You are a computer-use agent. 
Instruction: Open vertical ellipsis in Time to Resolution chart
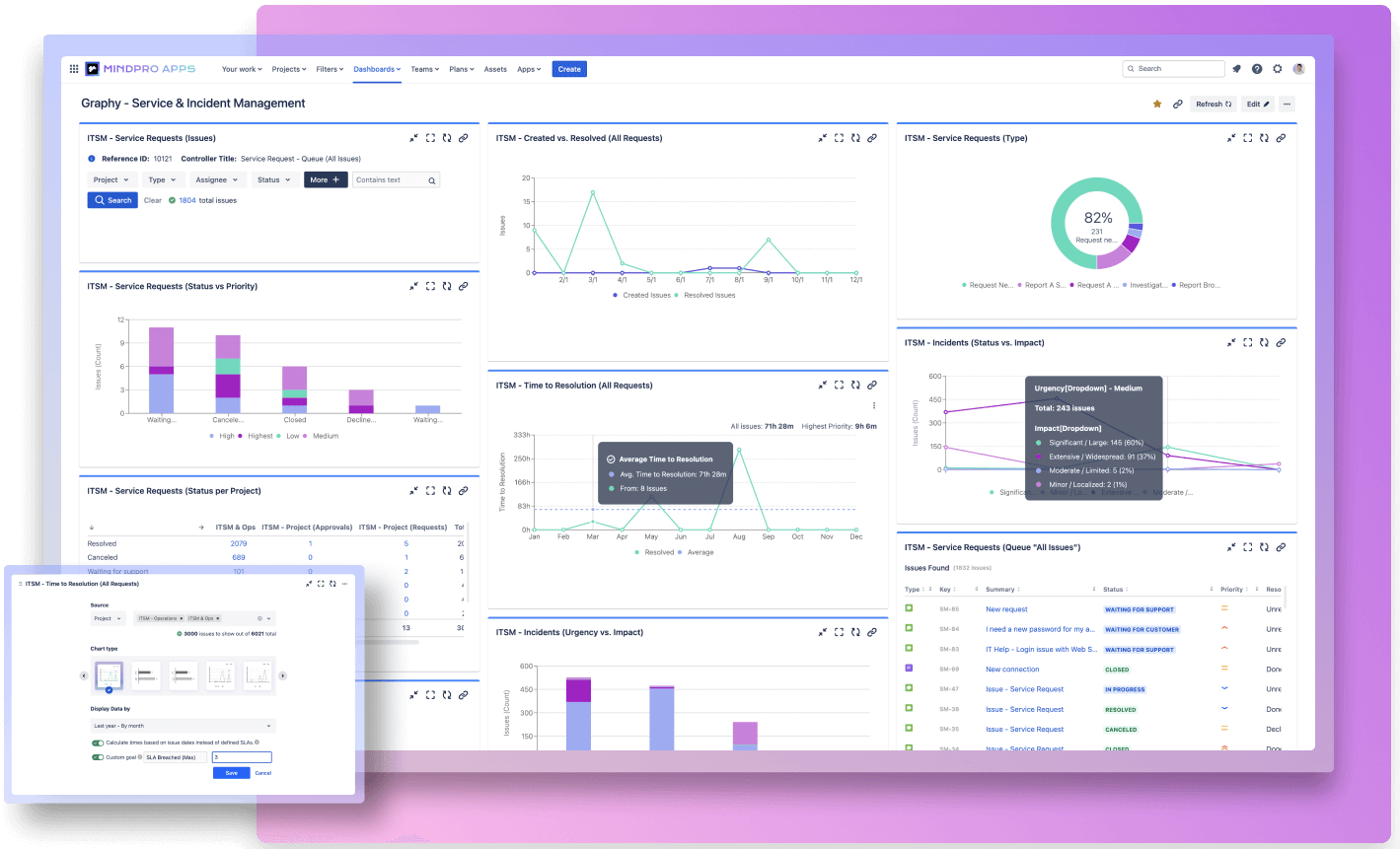point(874,405)
